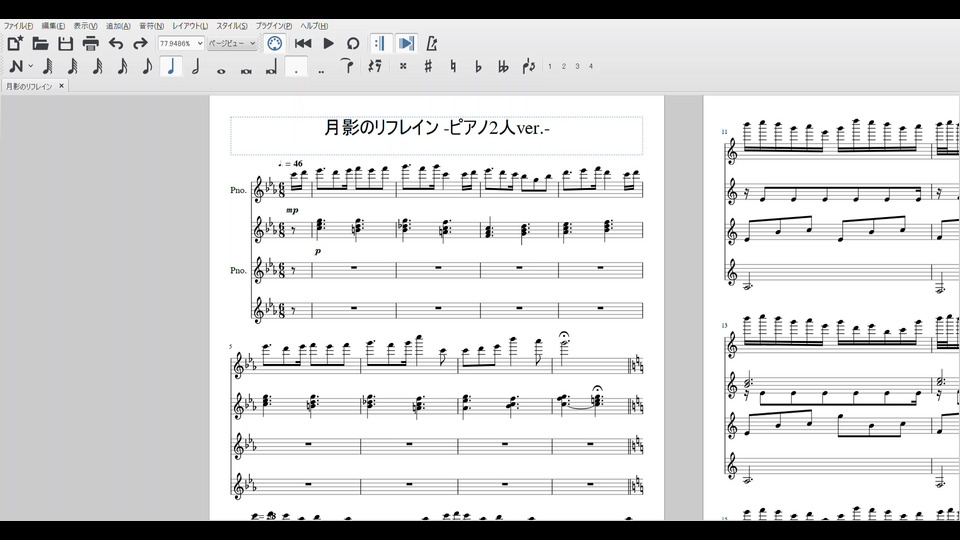
Task: Click the fermata at end of first page's second system
Action: pos(564,336)
